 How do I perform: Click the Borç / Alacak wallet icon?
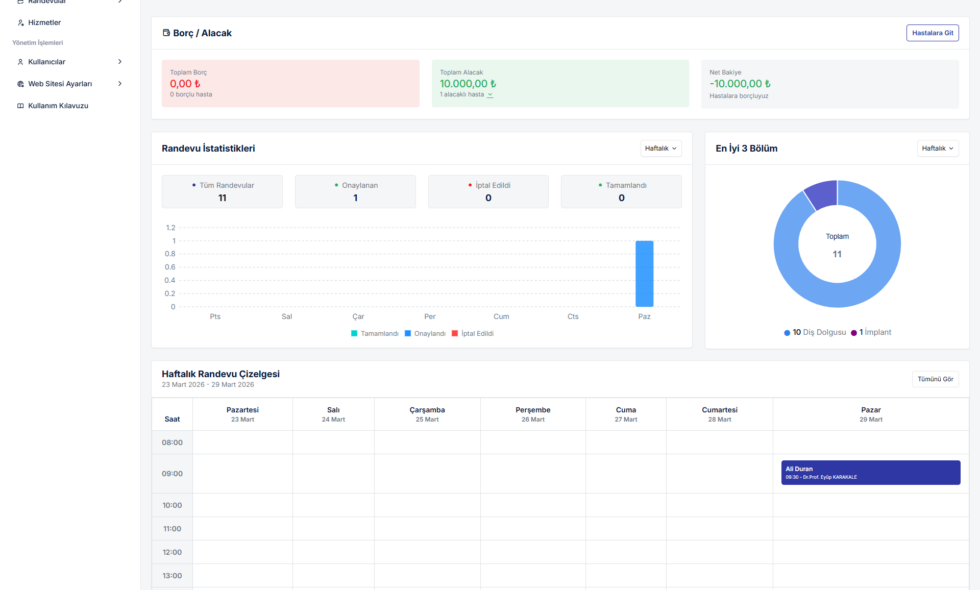point(166,33)
